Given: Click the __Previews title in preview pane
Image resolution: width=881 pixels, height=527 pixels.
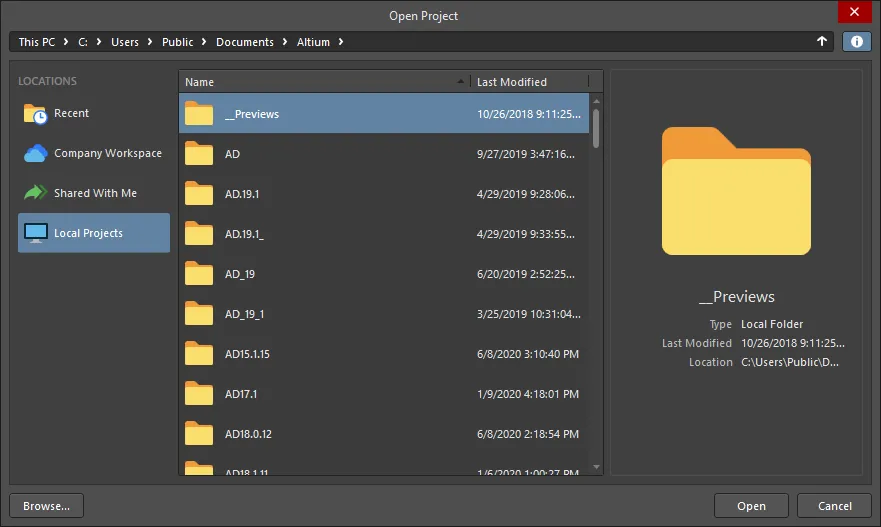Looking at the screenshot, I should pyautogui.click(x=736, y=297).
